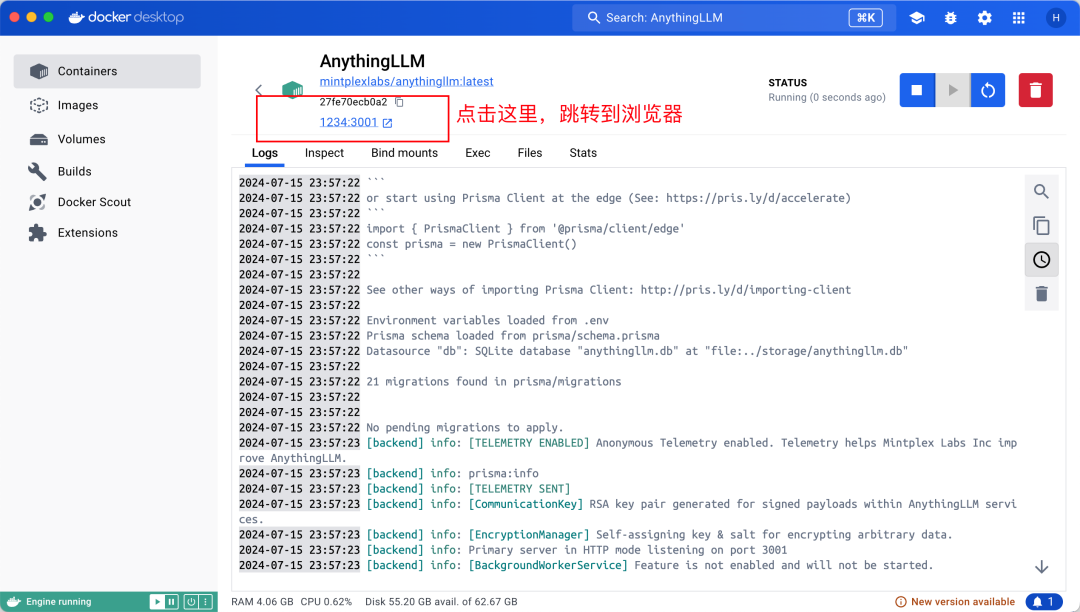Click the engine power button in status bar
Screen dimensions: 1080x612
coord(191,602)
